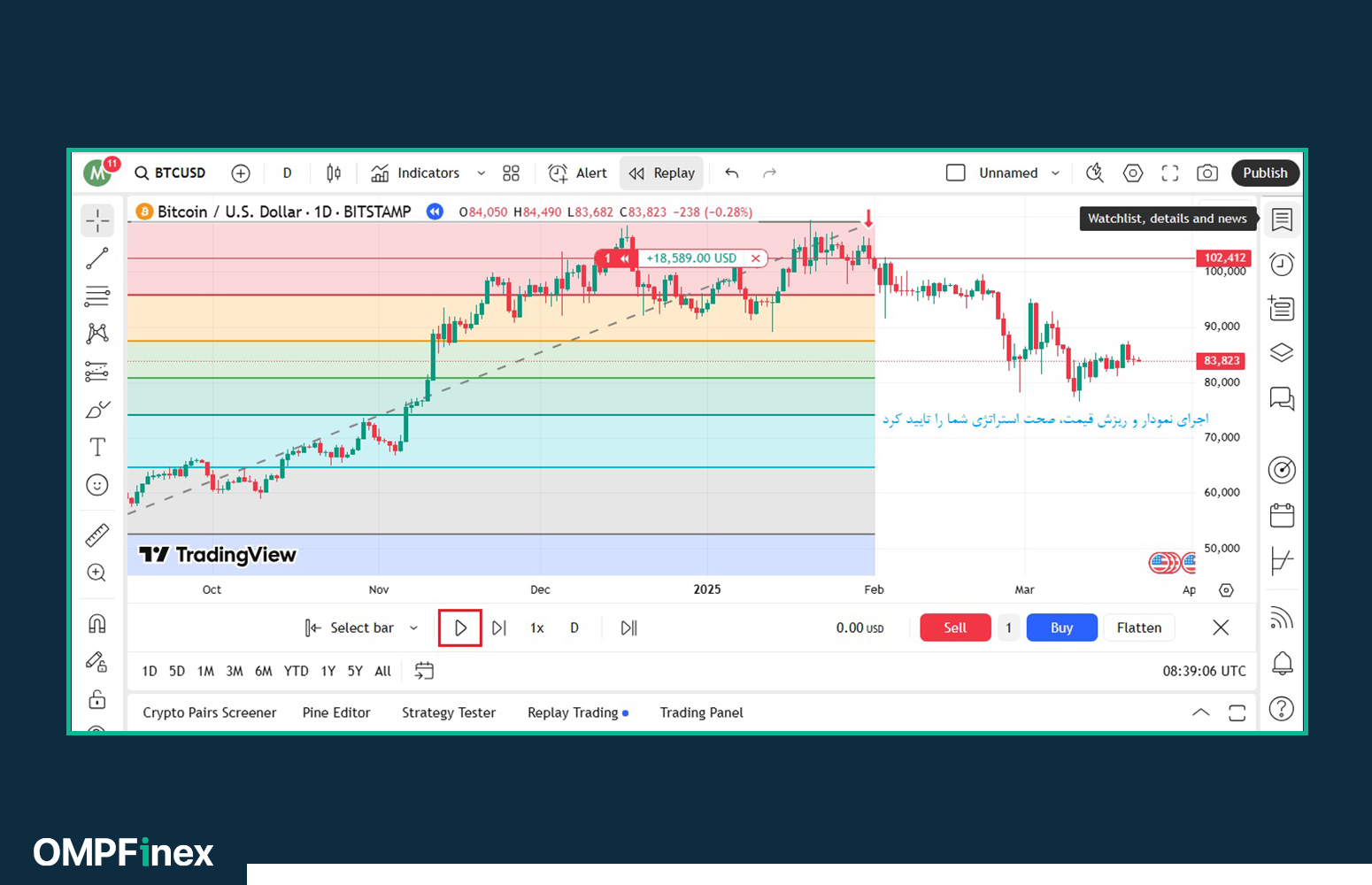Image resolution: width=1372 pixels, height=885 pixels.
Task: Open Watchlist, details and news panel
Action: [1282, 219]
